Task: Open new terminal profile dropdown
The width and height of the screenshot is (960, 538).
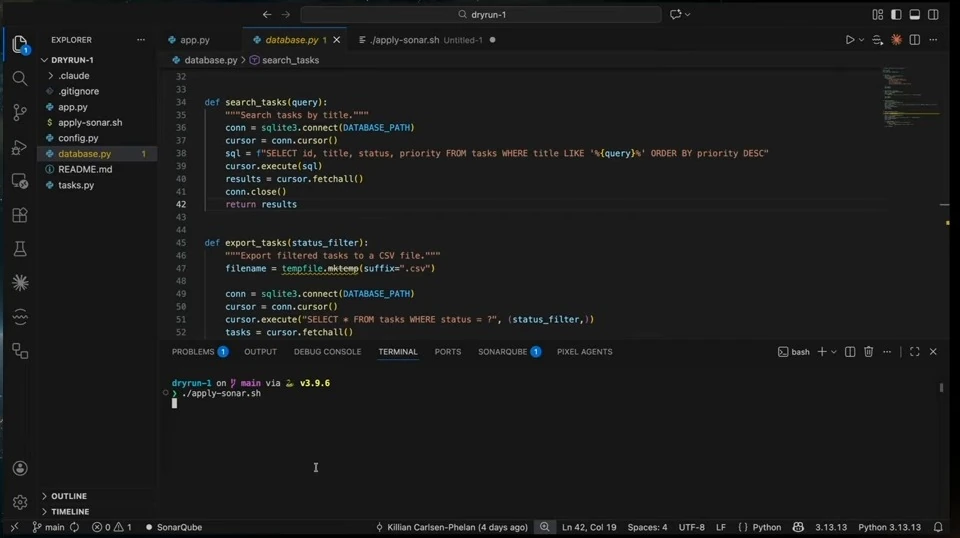Action: coord(834,352)
